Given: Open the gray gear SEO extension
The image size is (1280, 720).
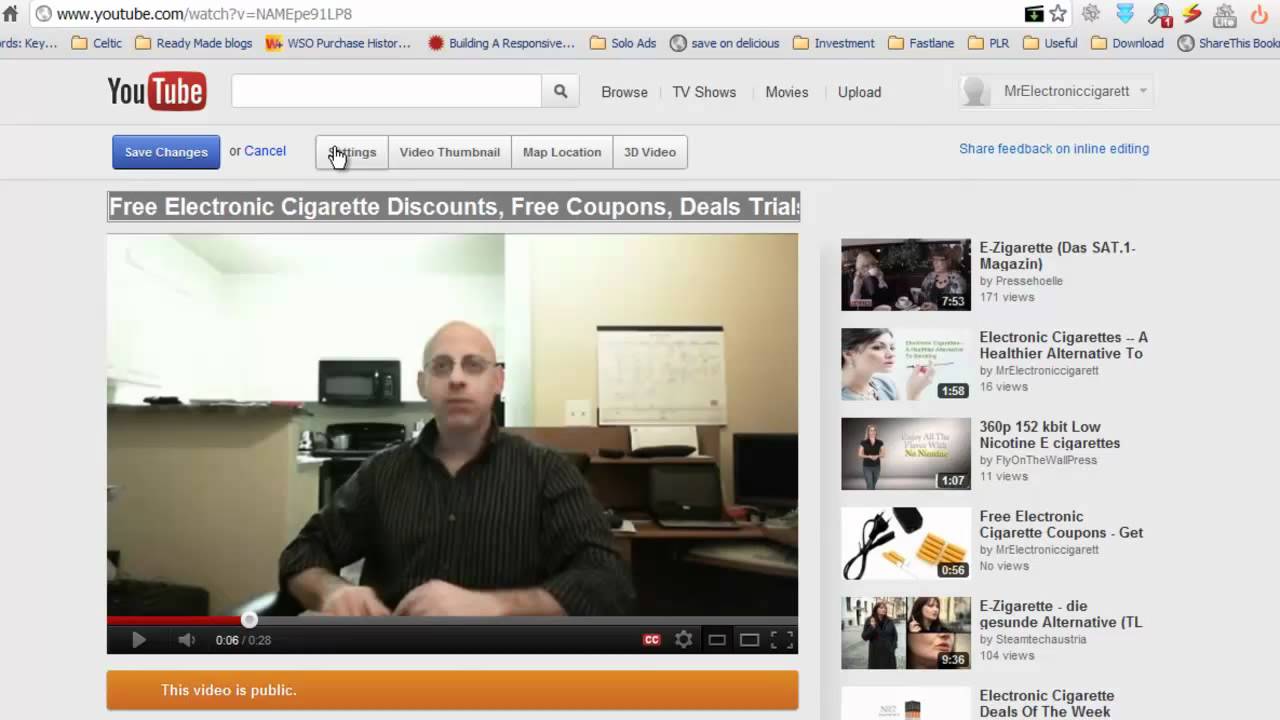Looking at the screenshot, I should 1091,14.
